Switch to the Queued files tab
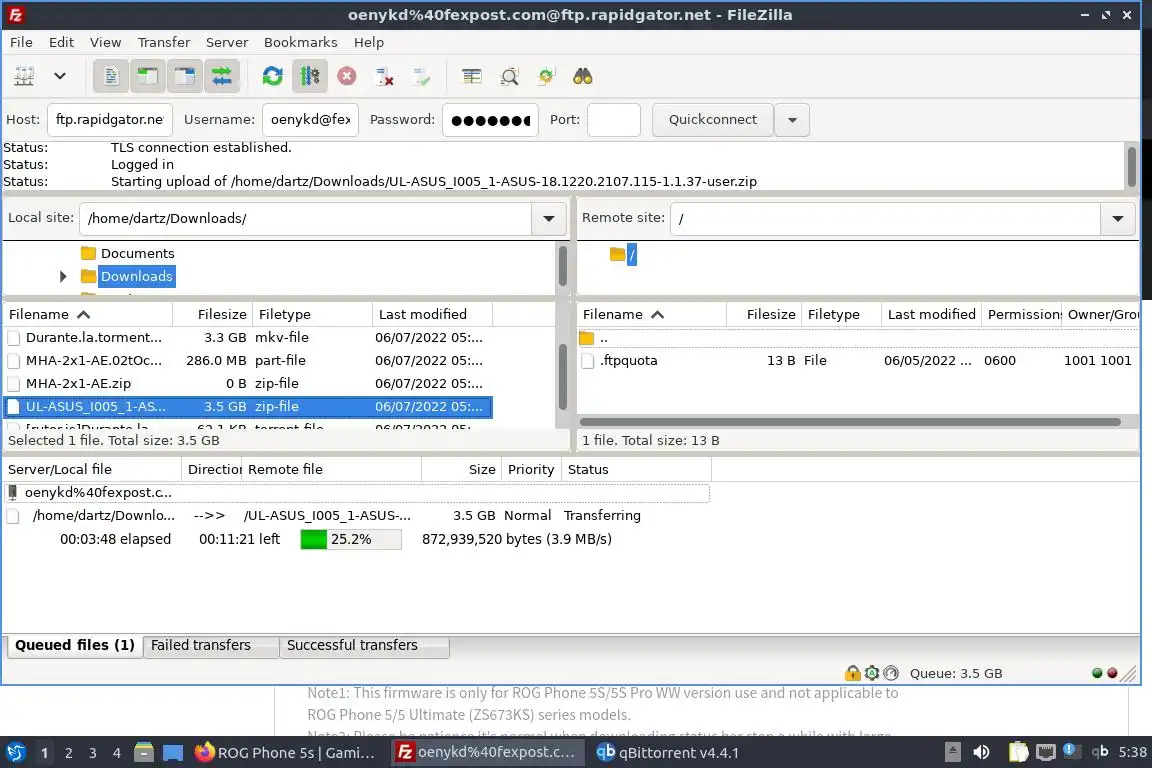The image size is (1152, 768). (x=75, y=645)
